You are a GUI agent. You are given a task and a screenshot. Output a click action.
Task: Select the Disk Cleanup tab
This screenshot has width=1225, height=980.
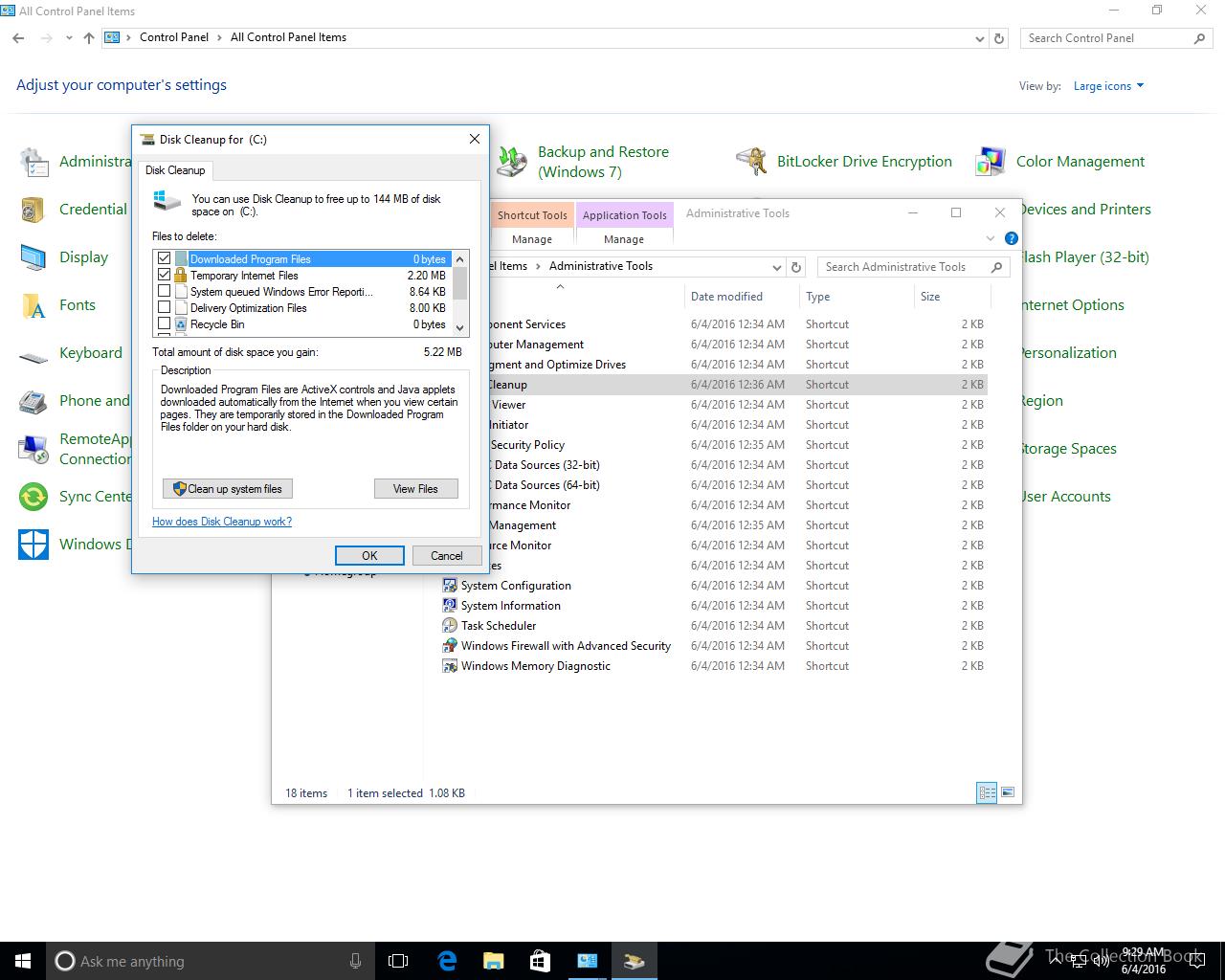click(175, 170)
